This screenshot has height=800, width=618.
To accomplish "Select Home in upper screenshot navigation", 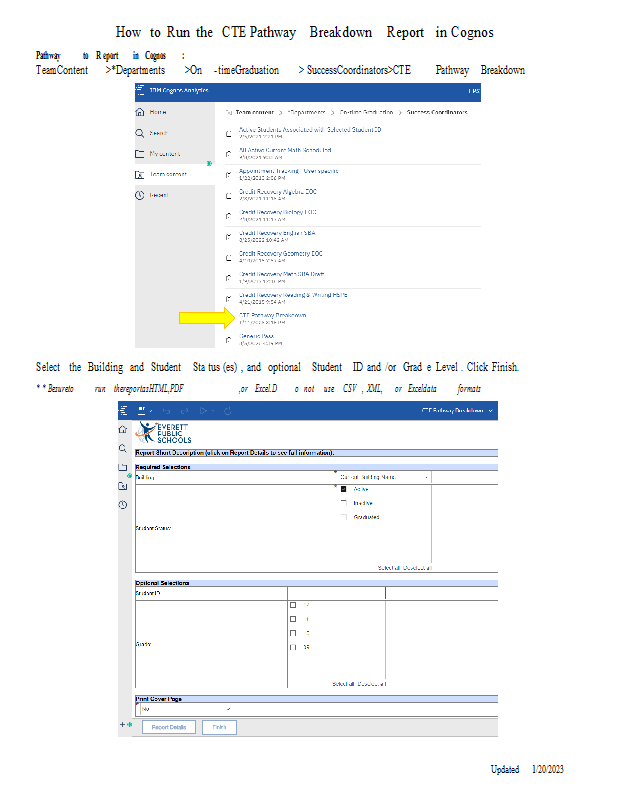I will (x=158, y=112).
